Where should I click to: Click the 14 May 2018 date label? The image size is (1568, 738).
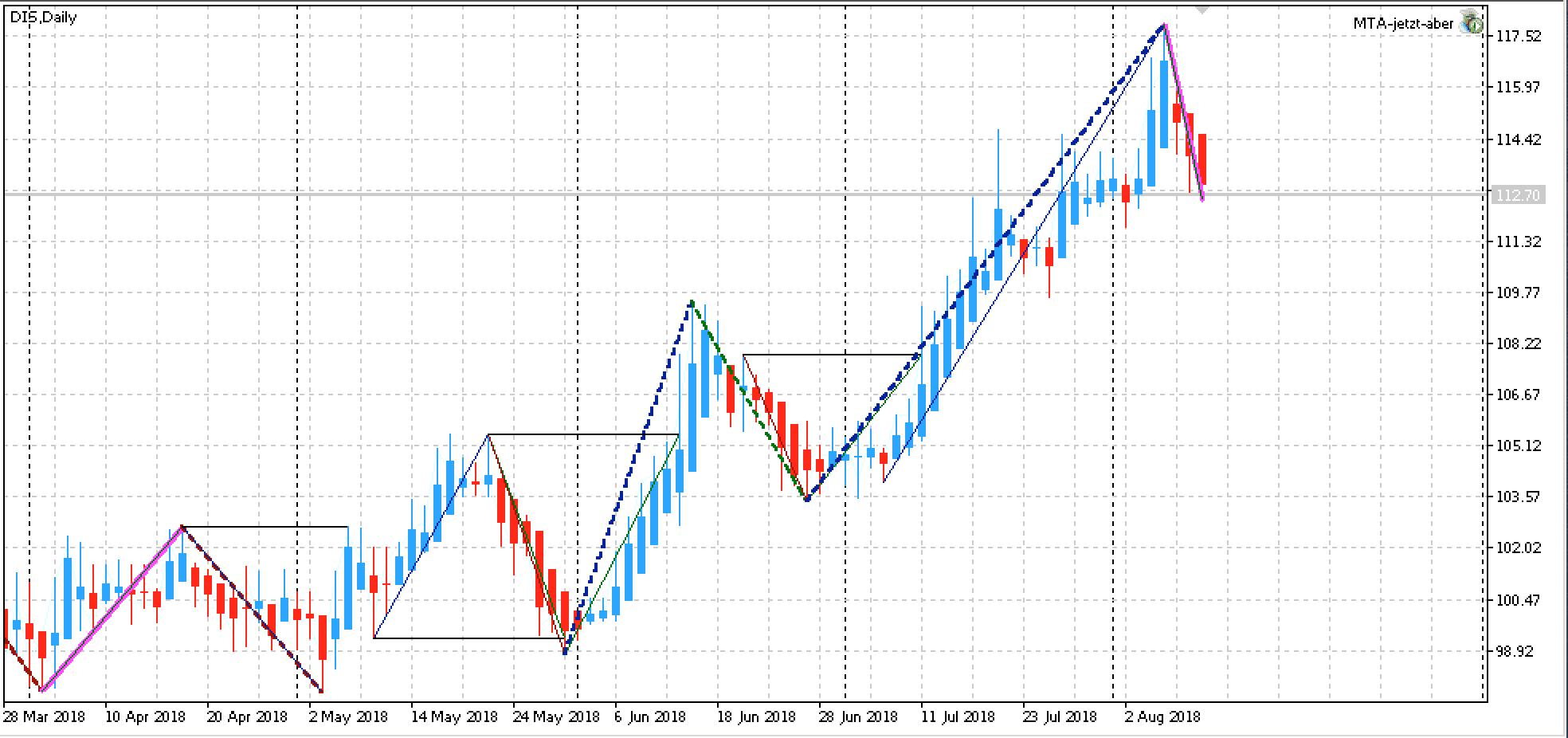click(x=453, y=716)
